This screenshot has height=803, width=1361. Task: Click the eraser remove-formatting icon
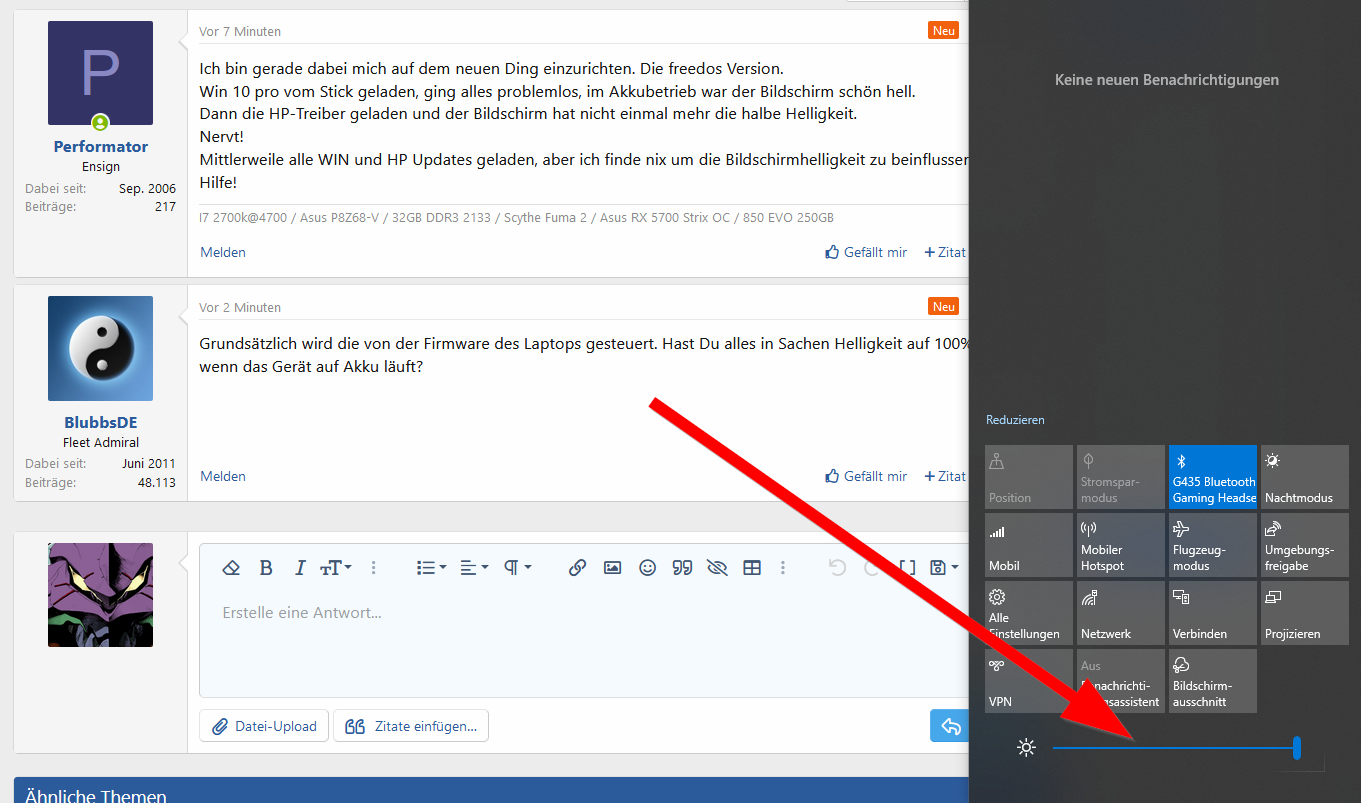[x=231, y=567]
